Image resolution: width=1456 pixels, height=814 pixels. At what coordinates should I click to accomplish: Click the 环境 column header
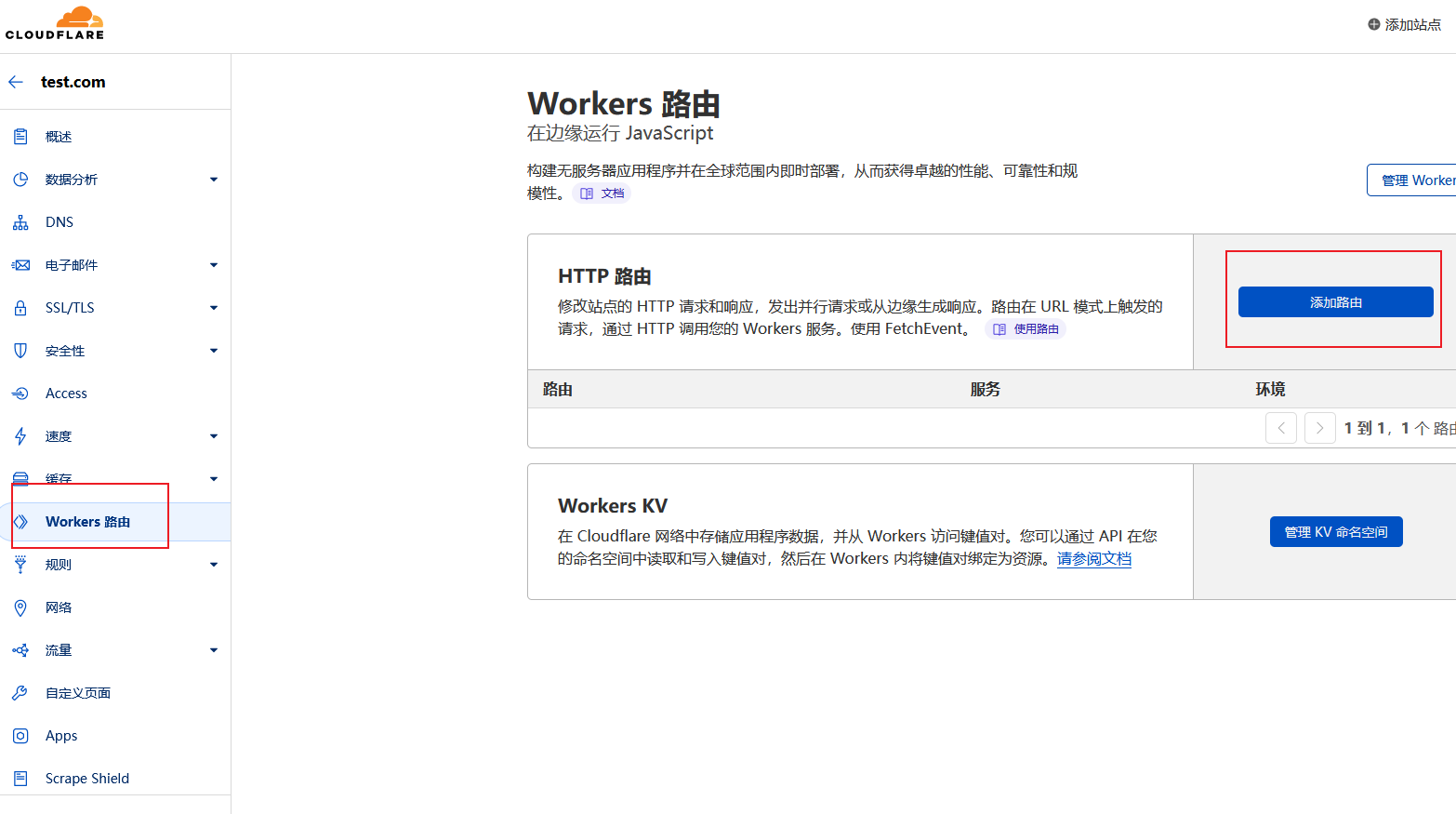click(1271, 390)
